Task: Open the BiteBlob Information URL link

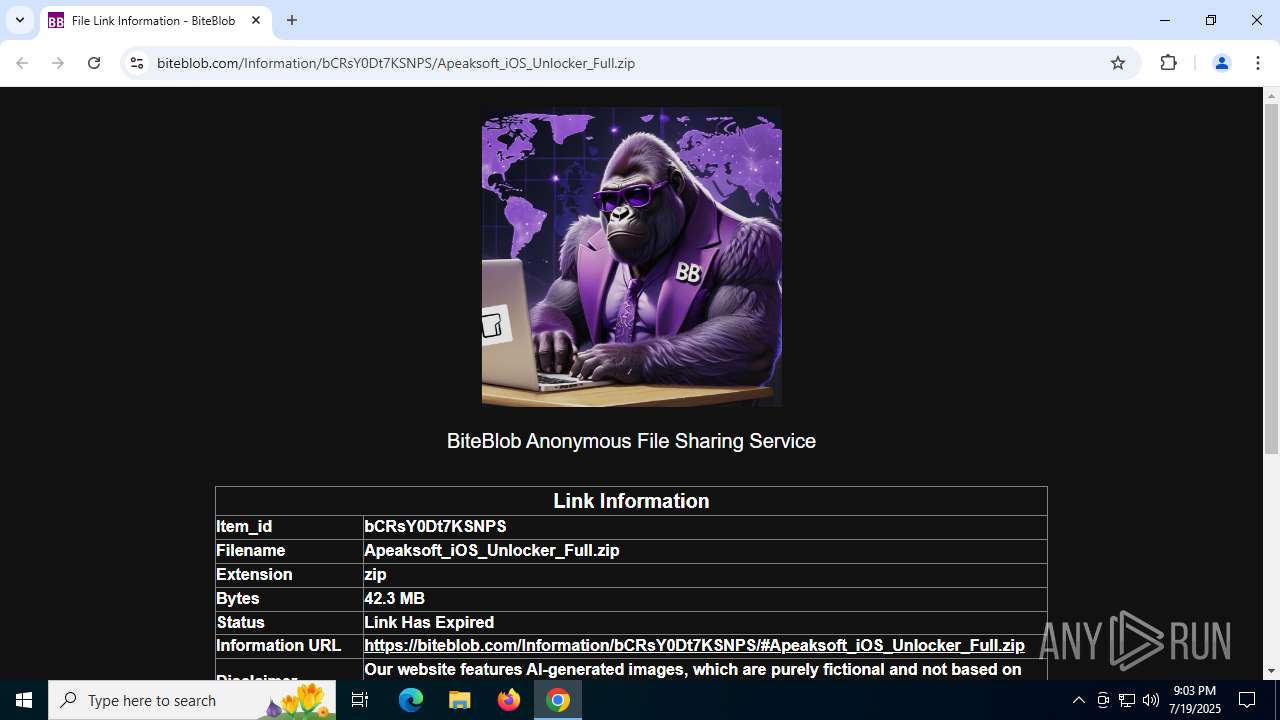Action: click(694, 646)
